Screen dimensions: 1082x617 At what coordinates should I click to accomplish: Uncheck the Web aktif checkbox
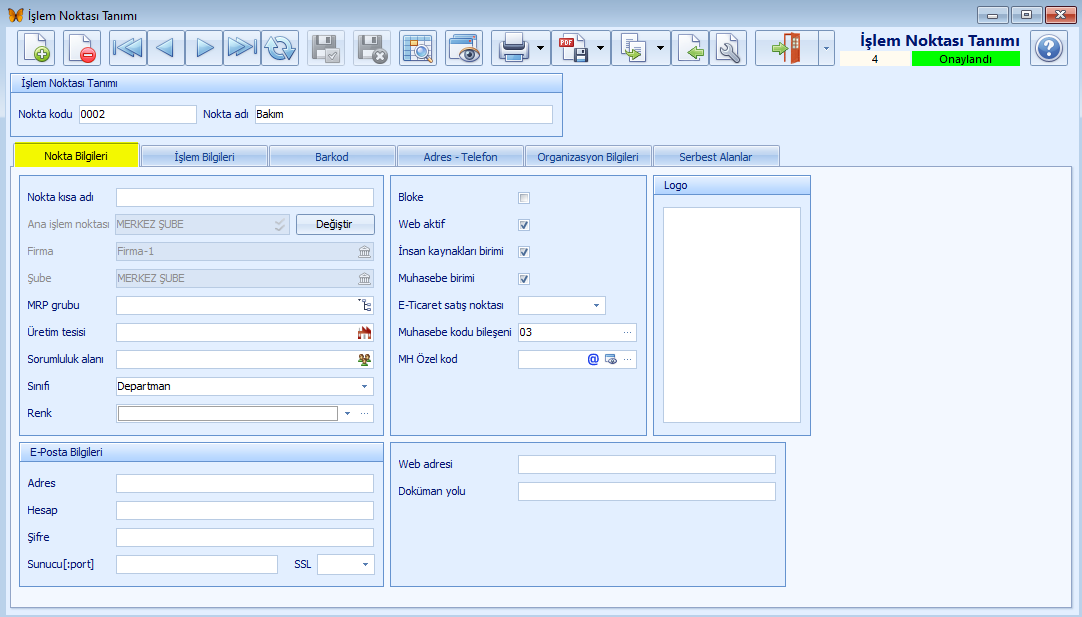(524, 225)
